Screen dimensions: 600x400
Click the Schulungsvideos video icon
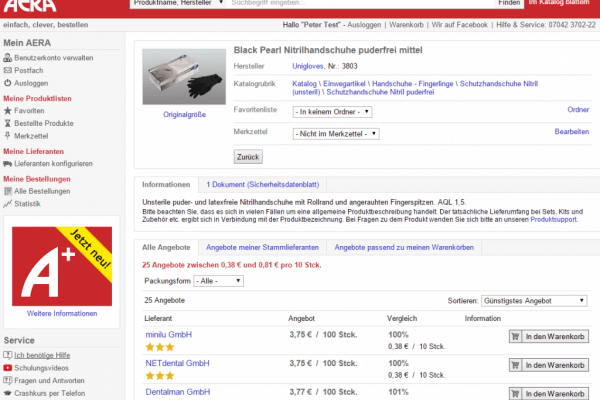(x=8, y=367)
